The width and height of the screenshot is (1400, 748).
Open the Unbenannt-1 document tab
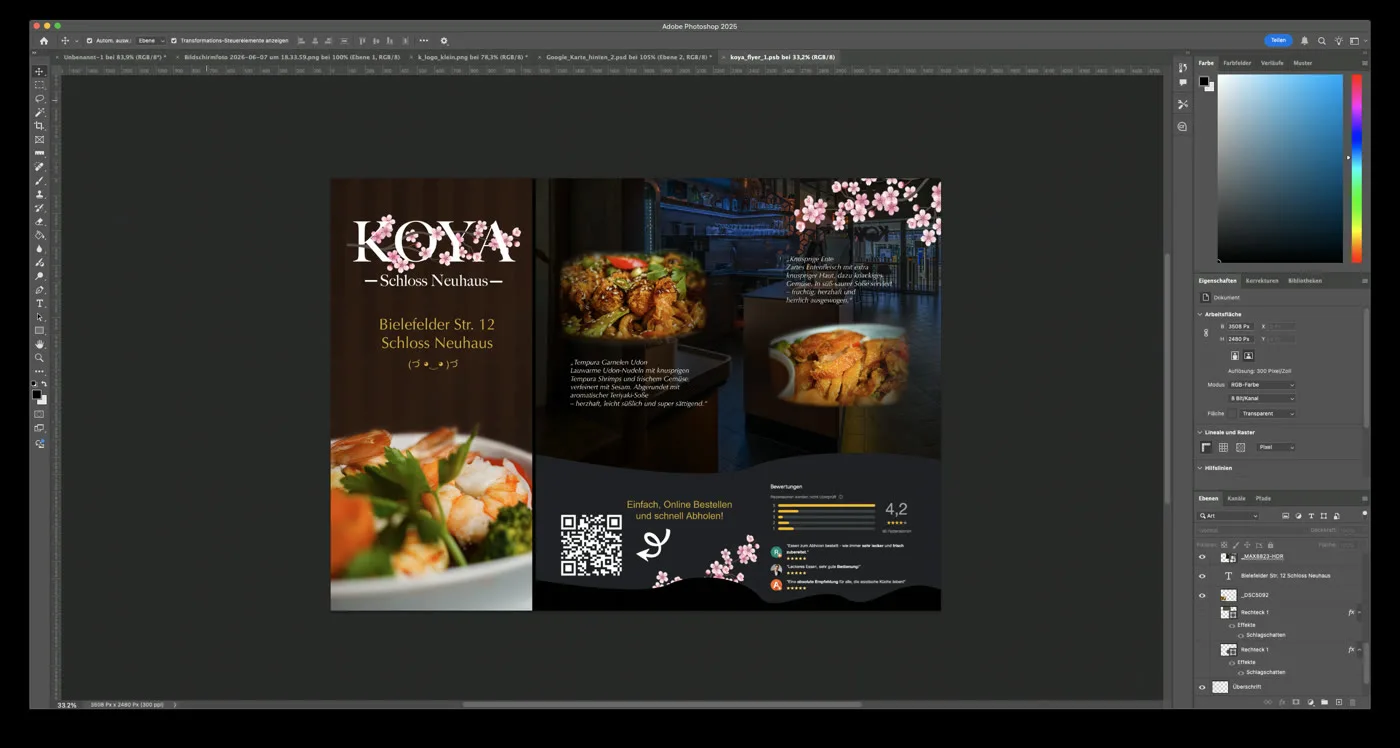click(x=113, y=57)
